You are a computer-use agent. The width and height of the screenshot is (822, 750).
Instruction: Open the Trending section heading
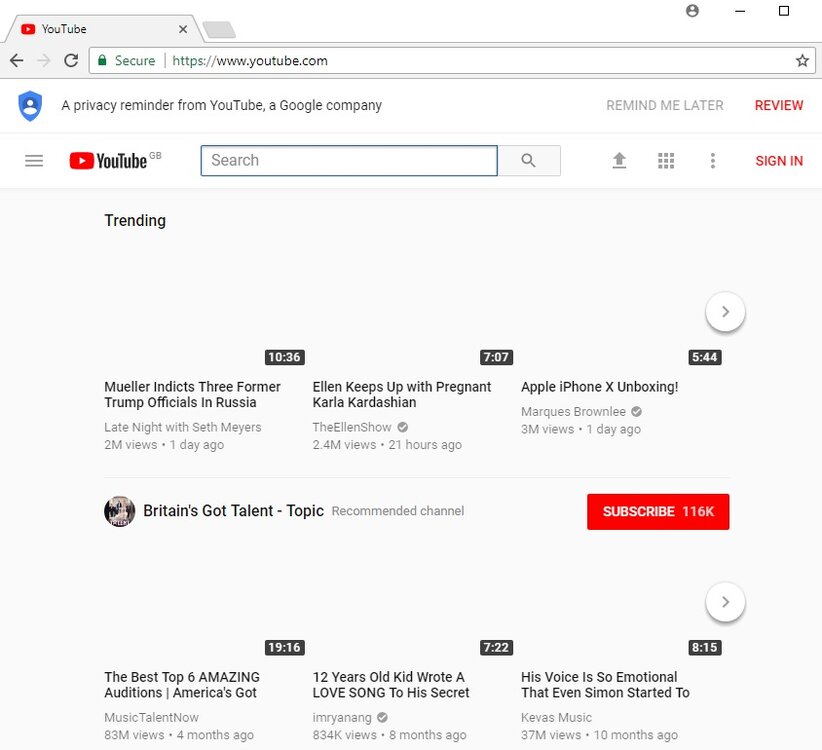135,221
